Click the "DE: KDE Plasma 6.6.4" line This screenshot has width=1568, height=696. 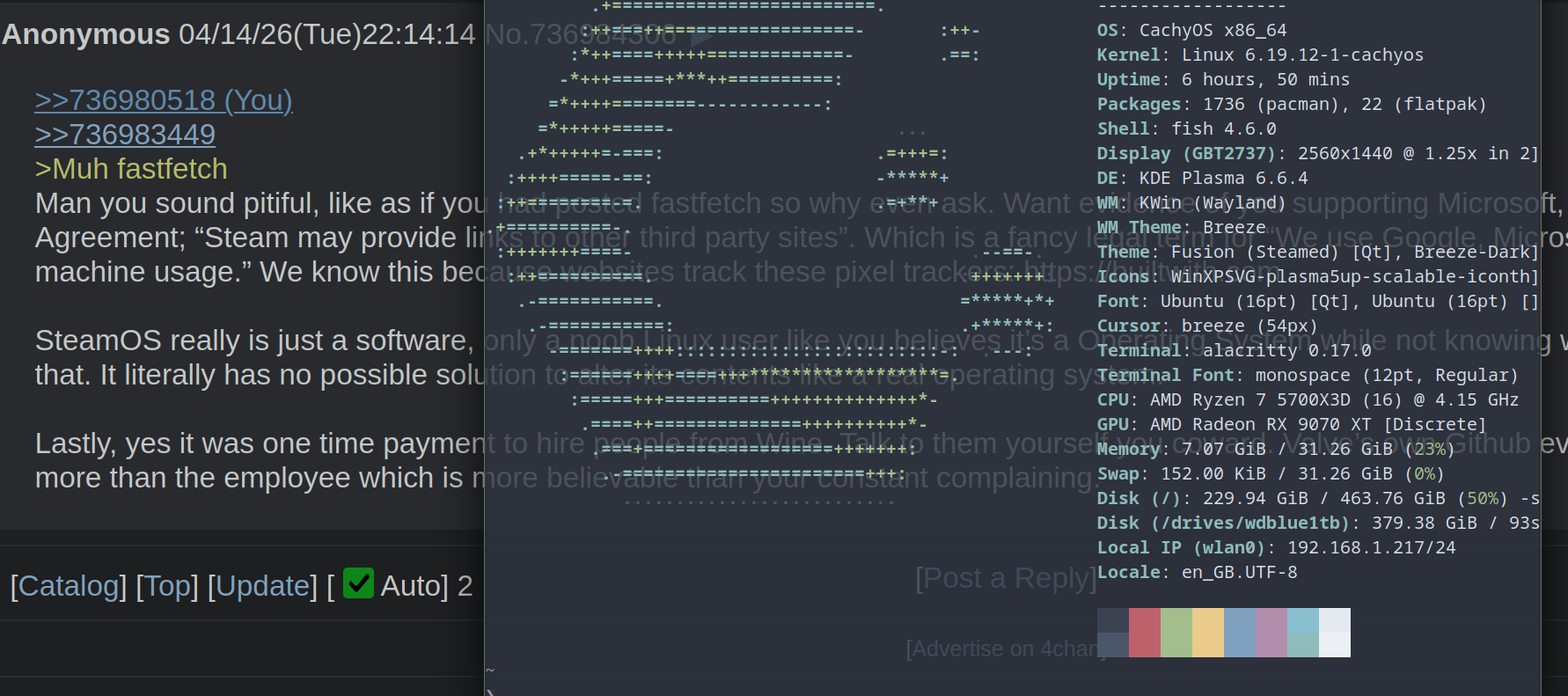(1203, 179)
